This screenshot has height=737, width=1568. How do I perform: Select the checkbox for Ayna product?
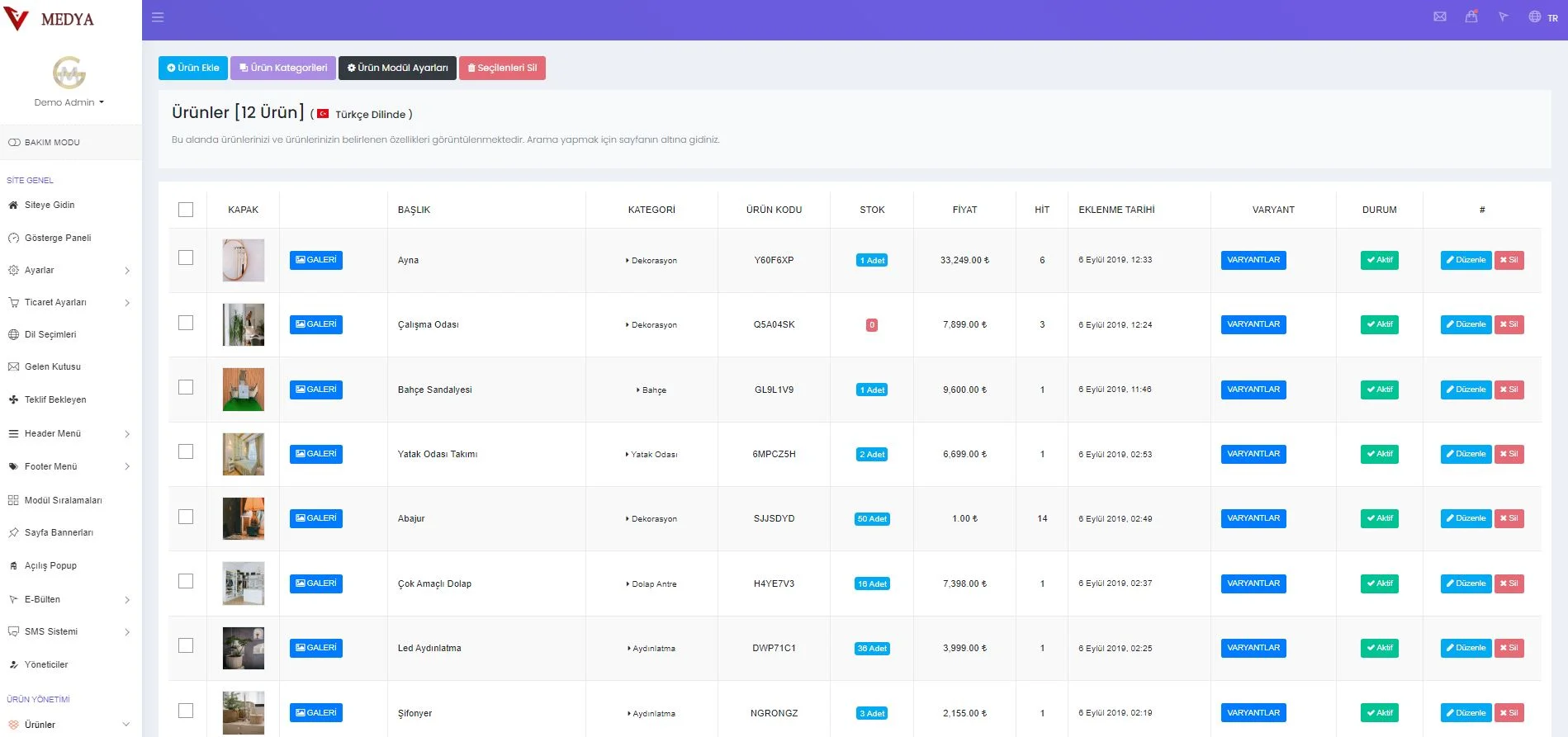pos(186,258)
